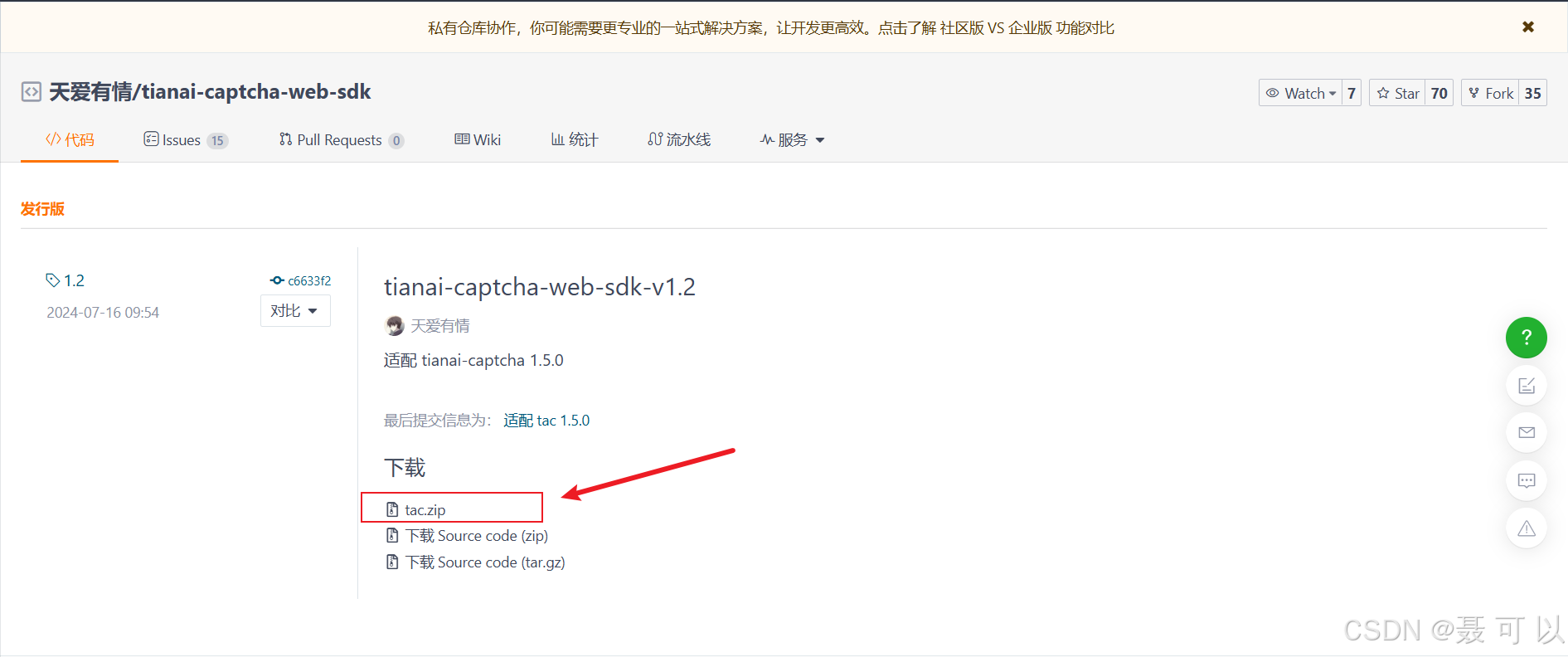Click the warning triangle report icon
1568x657 pixels.
click(1527, 528)
